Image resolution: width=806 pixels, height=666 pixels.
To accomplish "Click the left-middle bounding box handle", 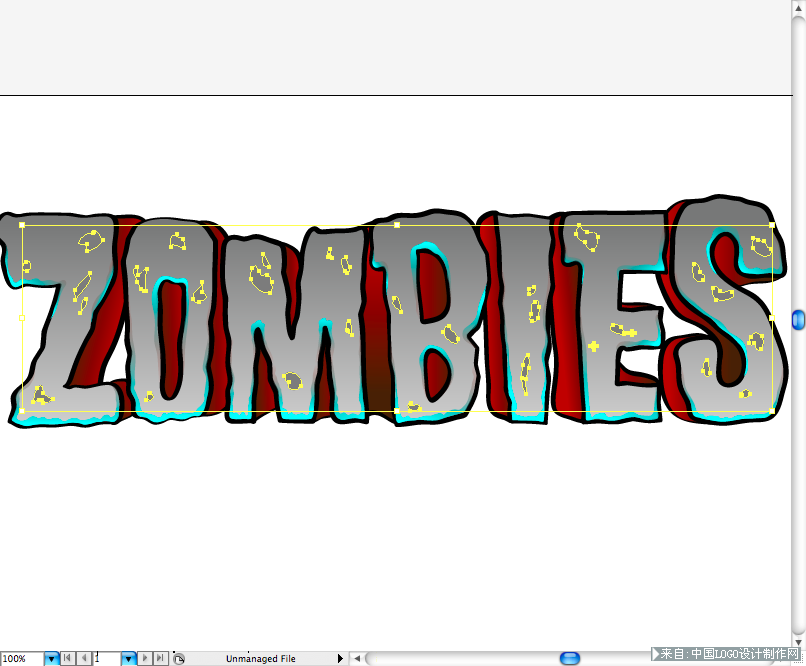I will [22, 318].
